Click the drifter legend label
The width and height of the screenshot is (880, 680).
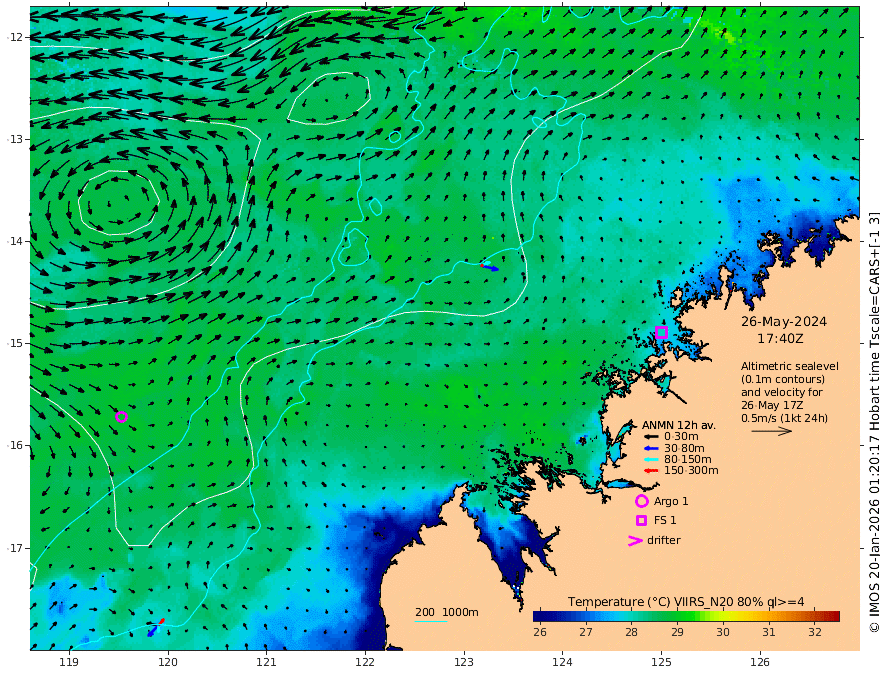663,540
